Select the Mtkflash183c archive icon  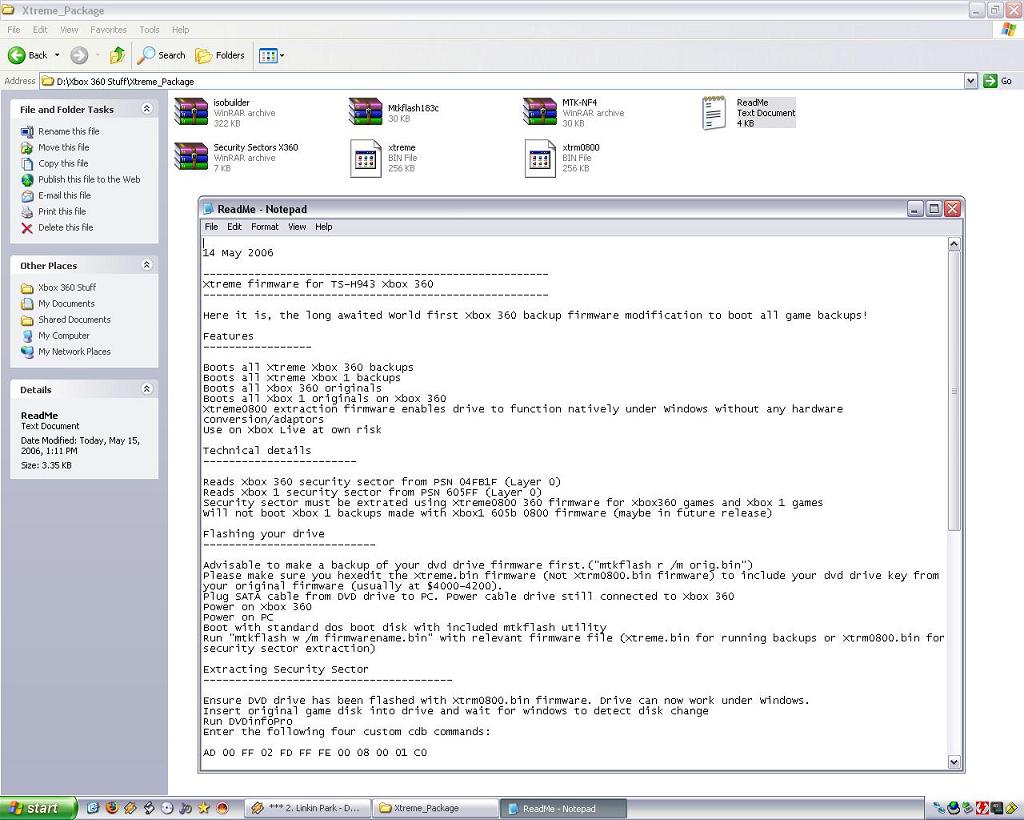click(x=366, y=112)
